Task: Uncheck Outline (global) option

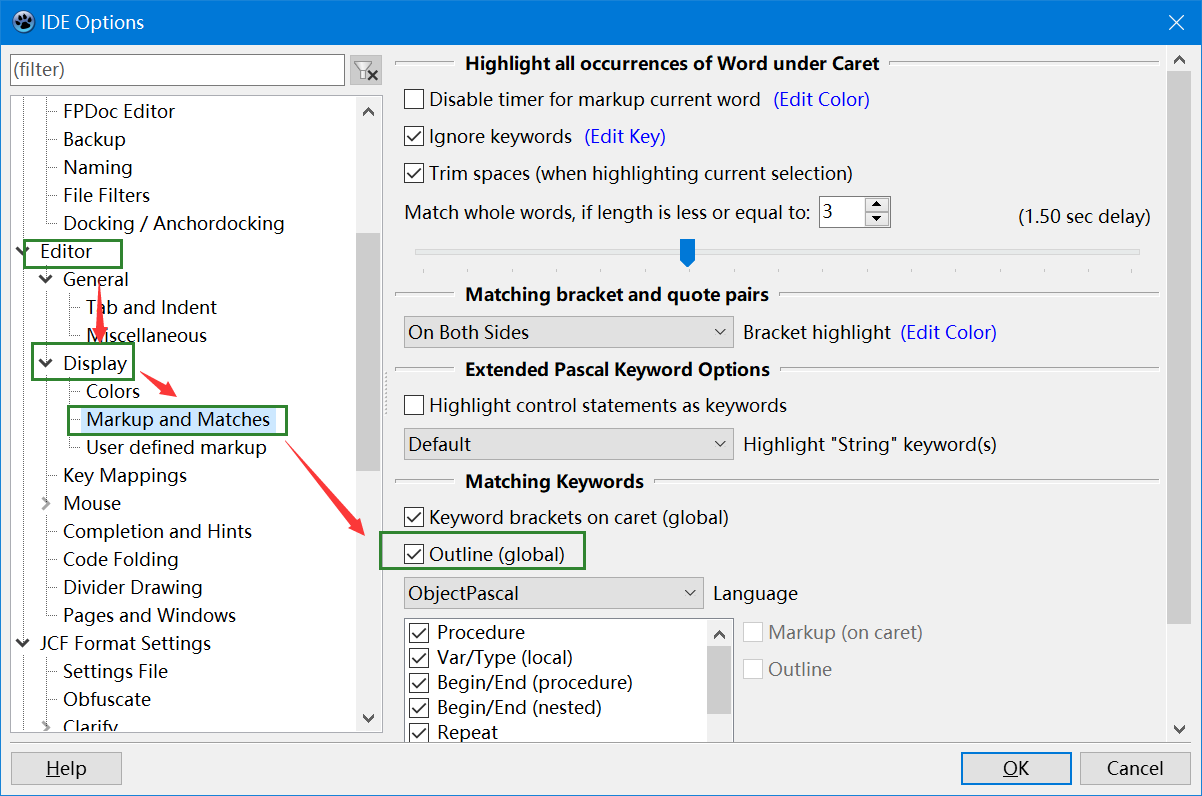Action: (x=414, y=554)
